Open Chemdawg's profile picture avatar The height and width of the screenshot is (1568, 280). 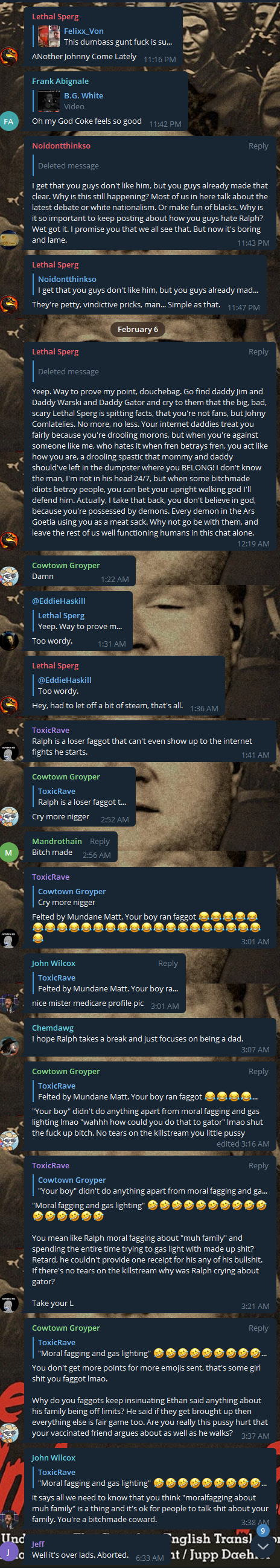8,1046
